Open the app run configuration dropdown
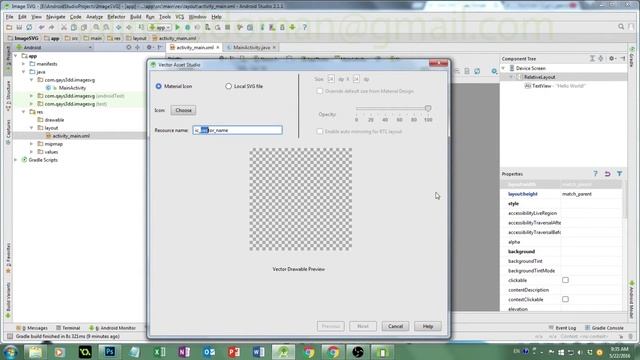Screen dimensions: 640x360 (160, 27)
